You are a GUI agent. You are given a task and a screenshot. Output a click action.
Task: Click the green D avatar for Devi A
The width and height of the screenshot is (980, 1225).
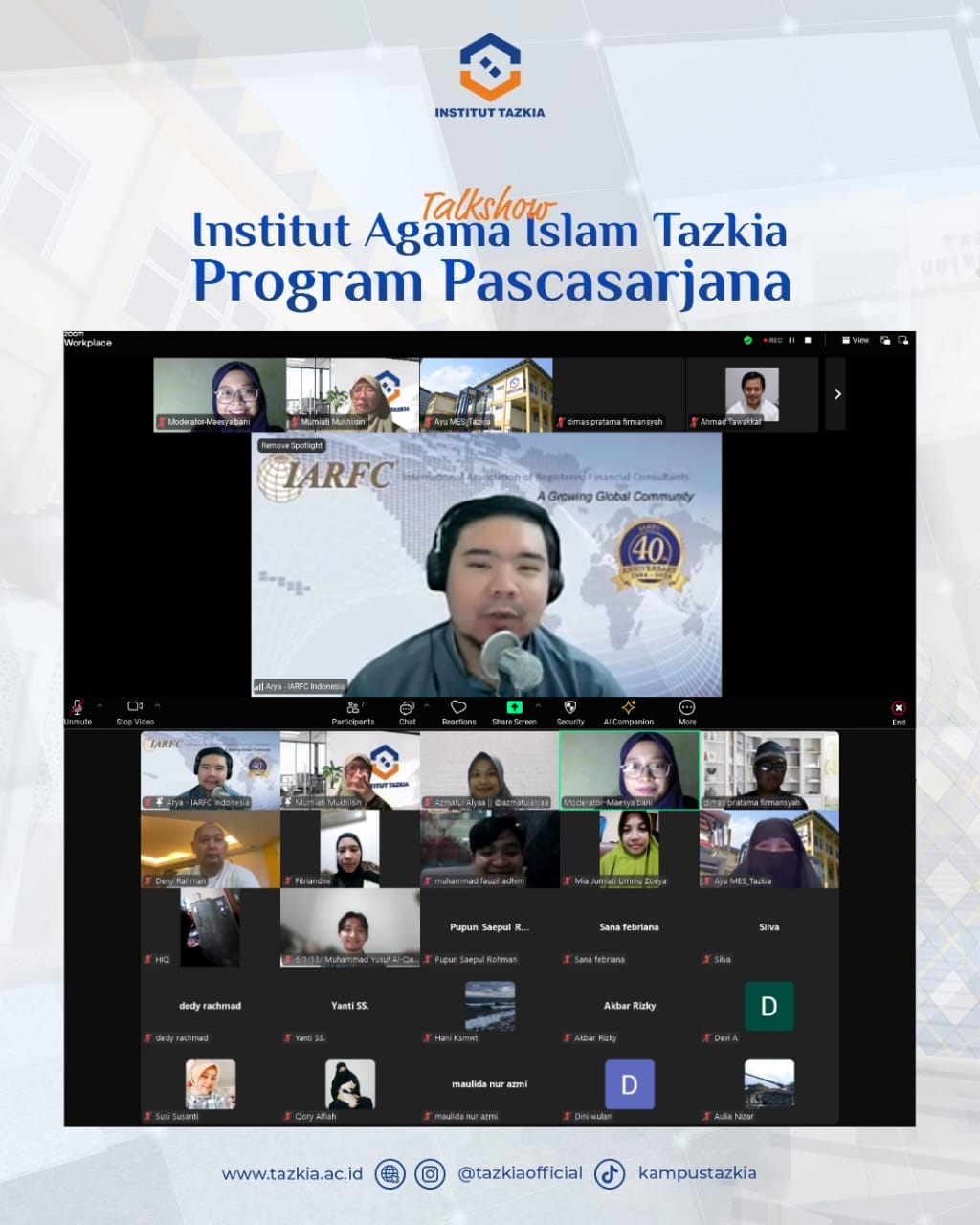click(768, 1006)
